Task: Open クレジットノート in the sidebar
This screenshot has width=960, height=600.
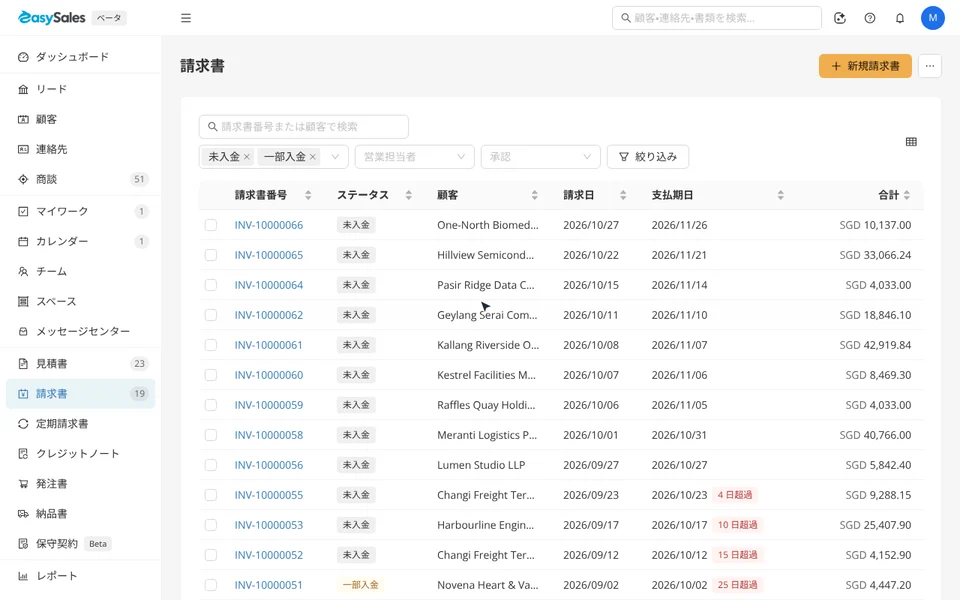Action: tap(80, 454)
